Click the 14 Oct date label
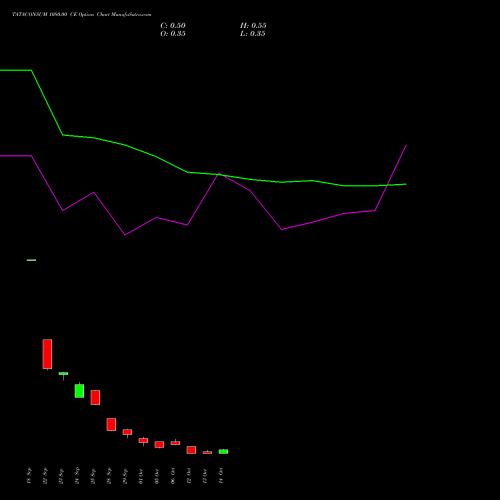The height and width of the screenshot is (500, 500). [221, 476]
